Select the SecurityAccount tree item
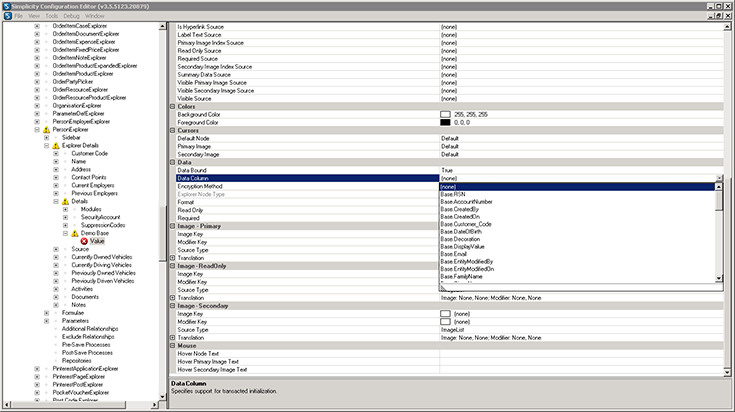The width and height of the screenshot is (735, 412). click(x=100, y=217)
